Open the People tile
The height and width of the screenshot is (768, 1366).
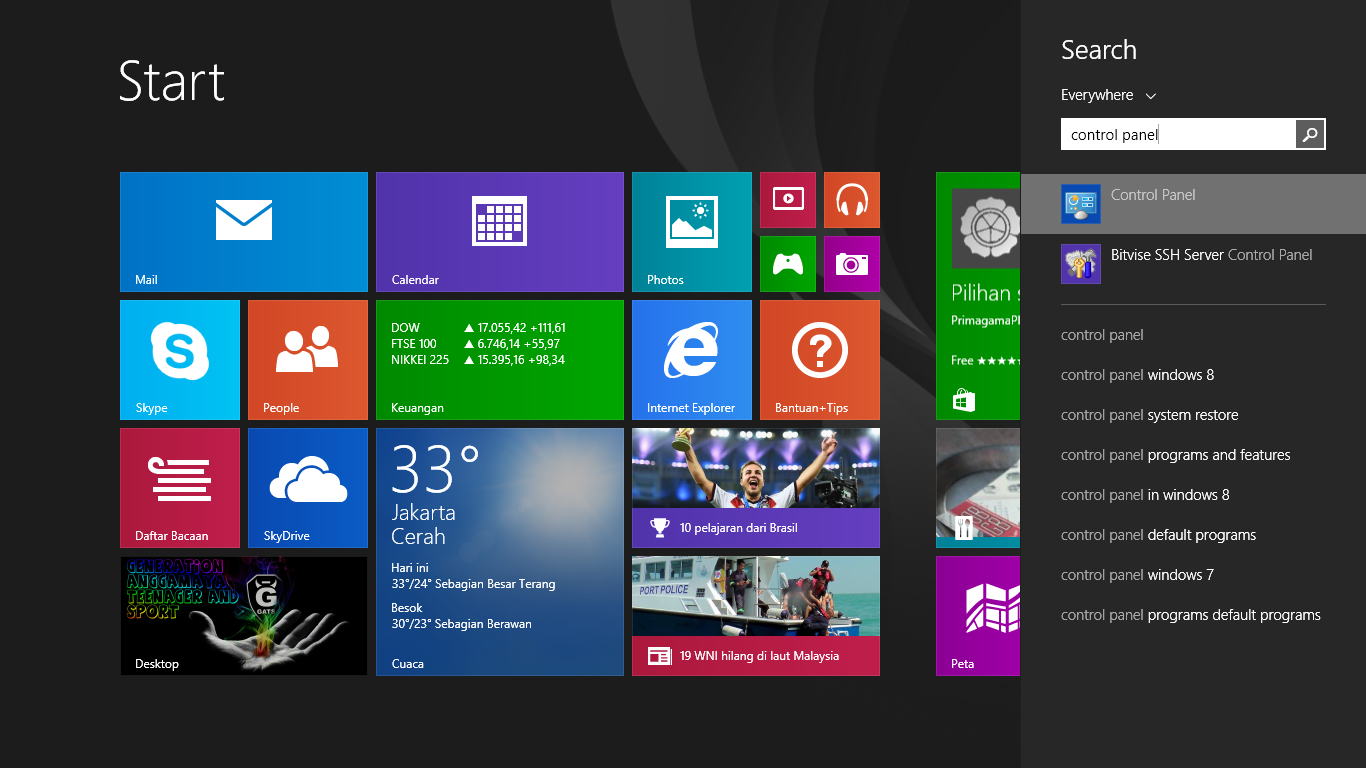tap(308, 360)
